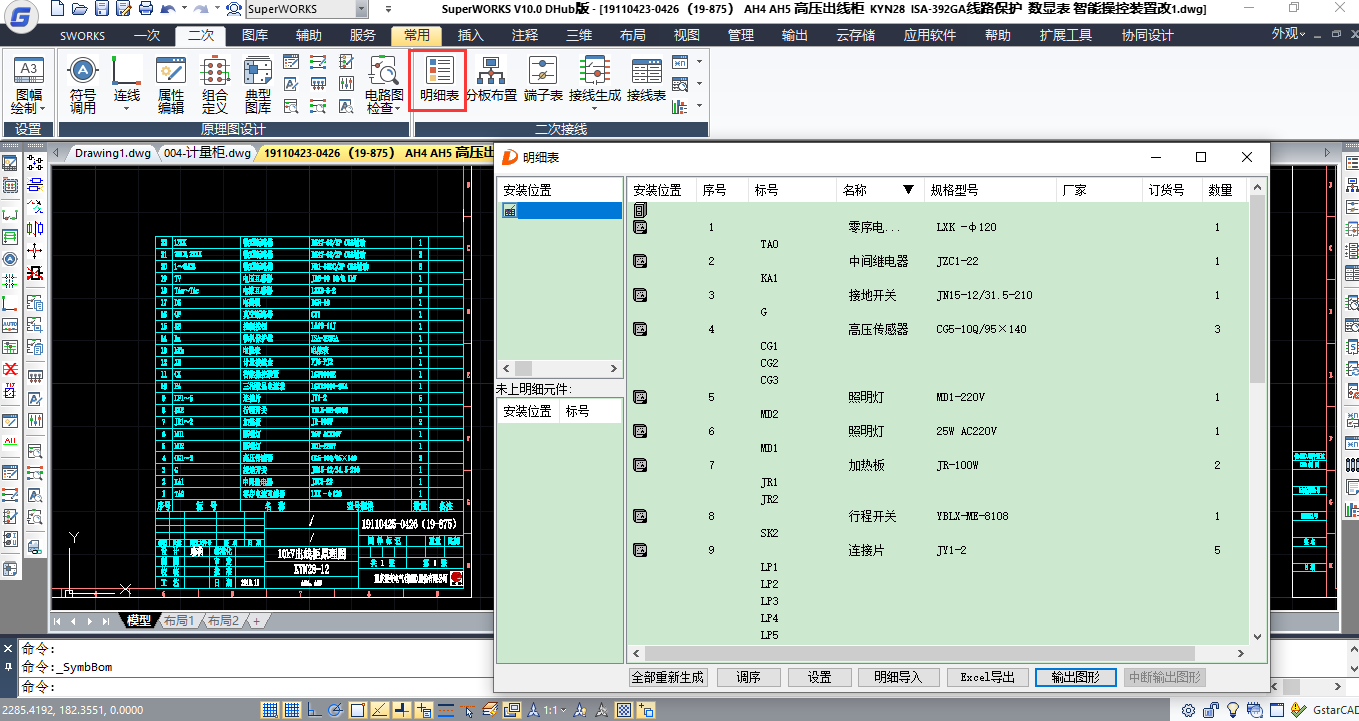Toggle polar tracking in status bar

[x=336, y=710]
